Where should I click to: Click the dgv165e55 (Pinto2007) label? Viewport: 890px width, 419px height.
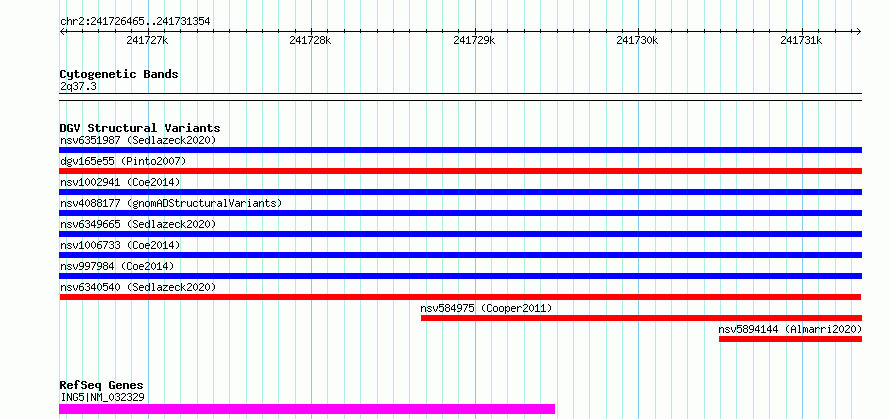tap(123, 161)
